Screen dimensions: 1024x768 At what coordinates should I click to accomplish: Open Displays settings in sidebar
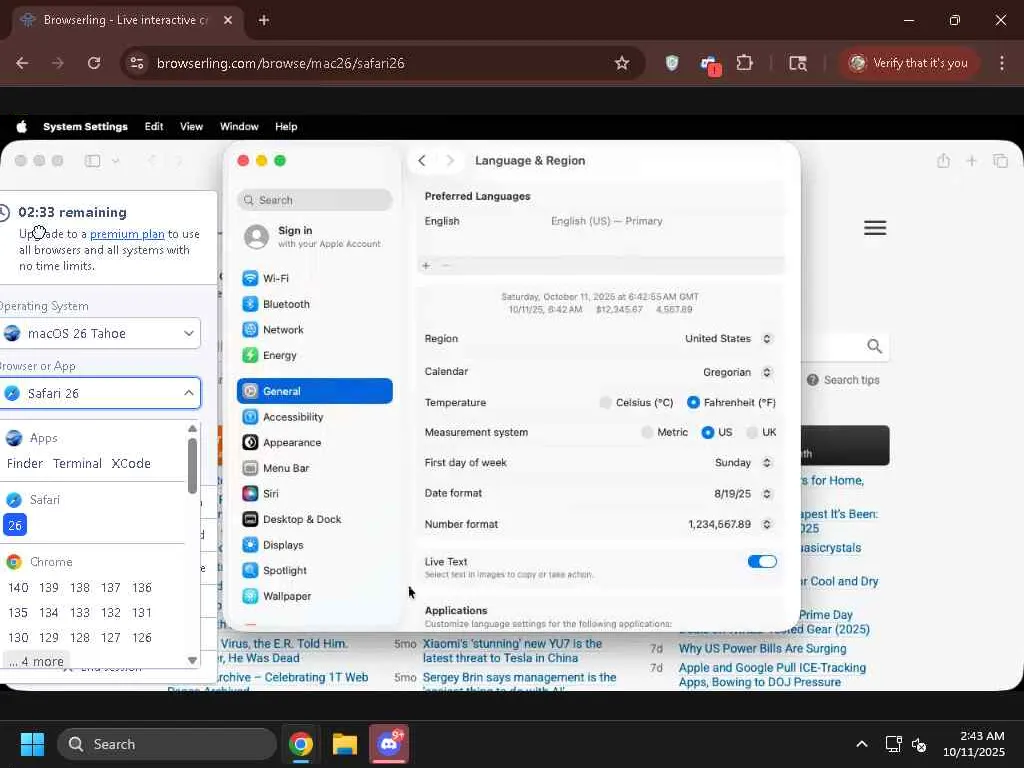coord(314,545)
